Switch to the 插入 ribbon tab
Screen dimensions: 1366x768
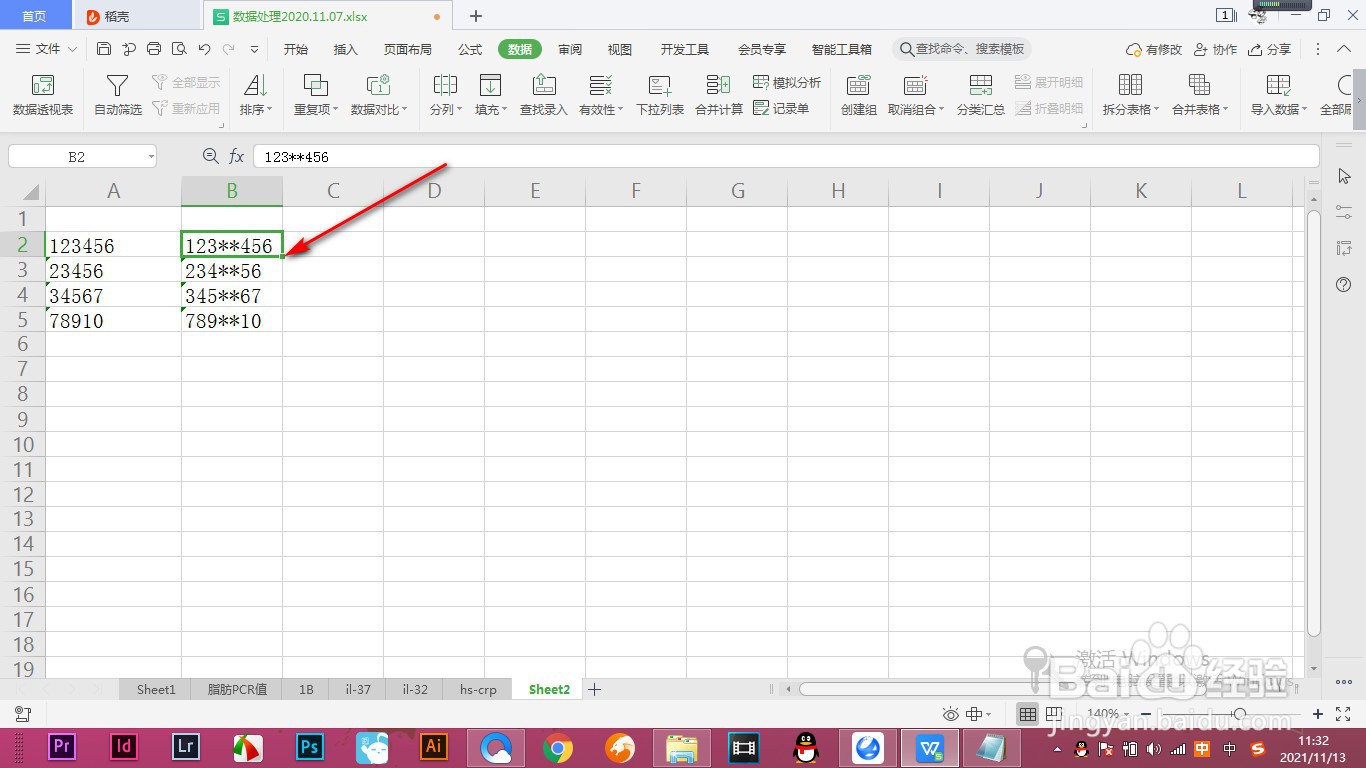tap(346, 49)
